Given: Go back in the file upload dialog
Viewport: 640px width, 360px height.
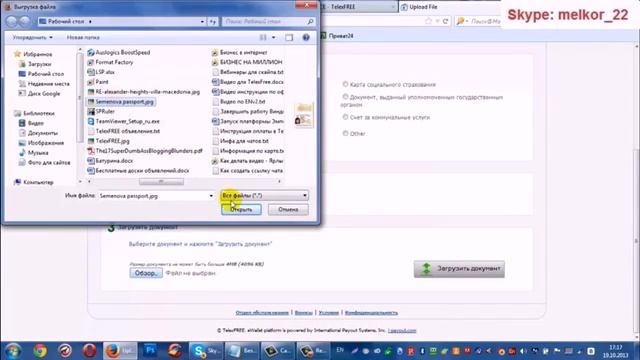Looking at the screenshot, I should [x=12, y=22].
